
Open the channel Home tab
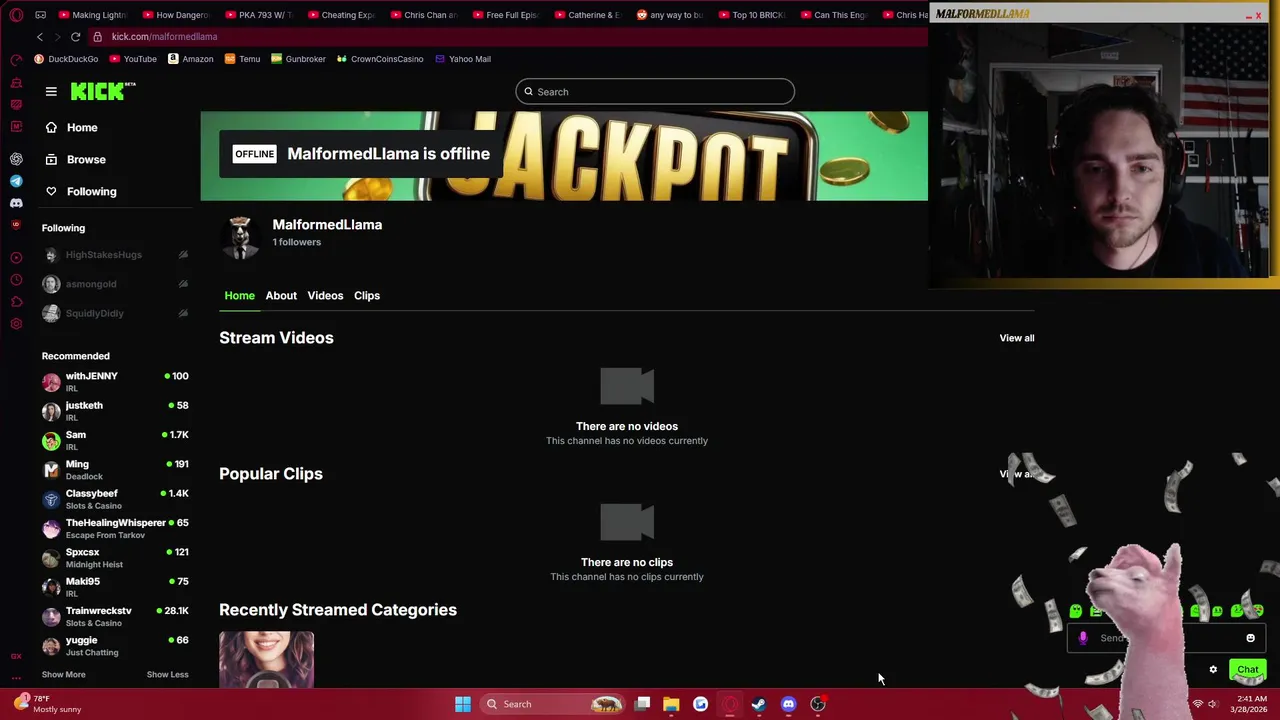click(239, 296)
